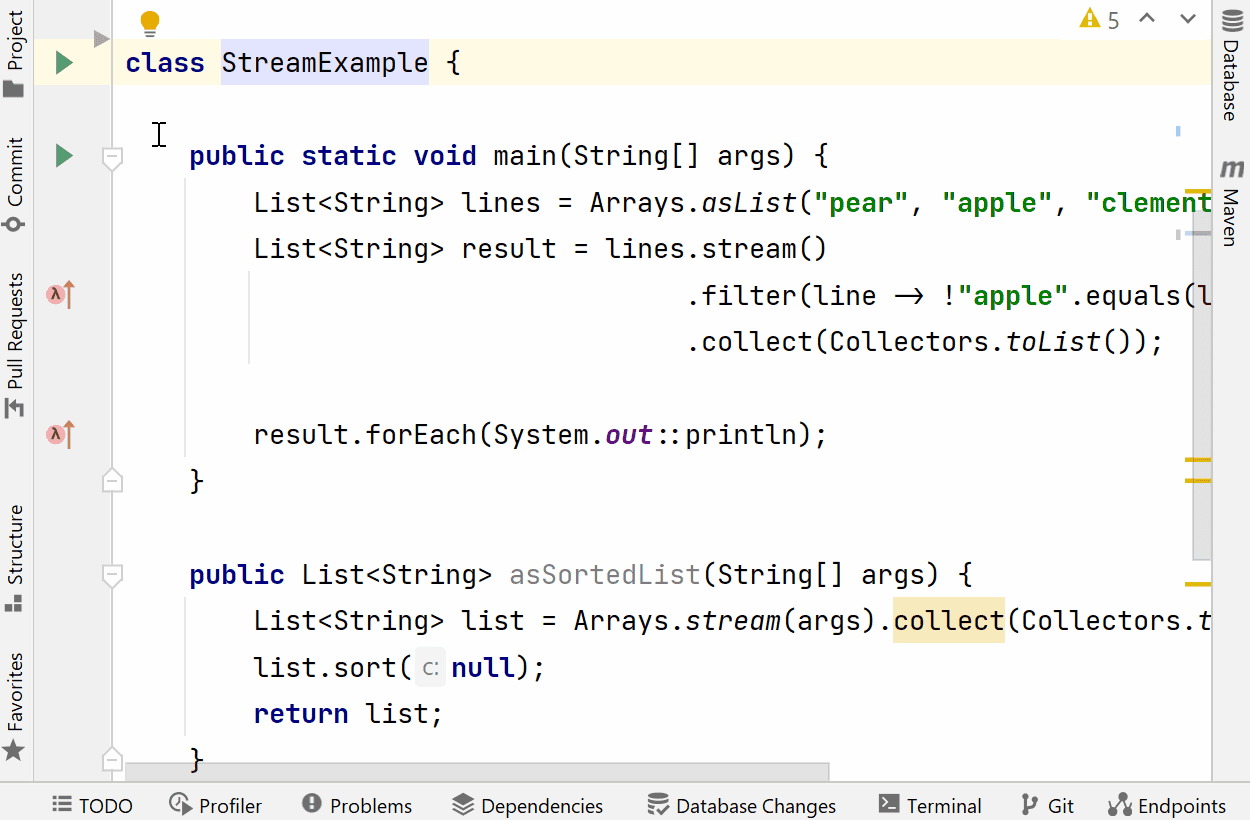The height and width of the screenshot is (820, 1250).
Task: Click the toList() call in collect
Action: tap(1069, 342)
